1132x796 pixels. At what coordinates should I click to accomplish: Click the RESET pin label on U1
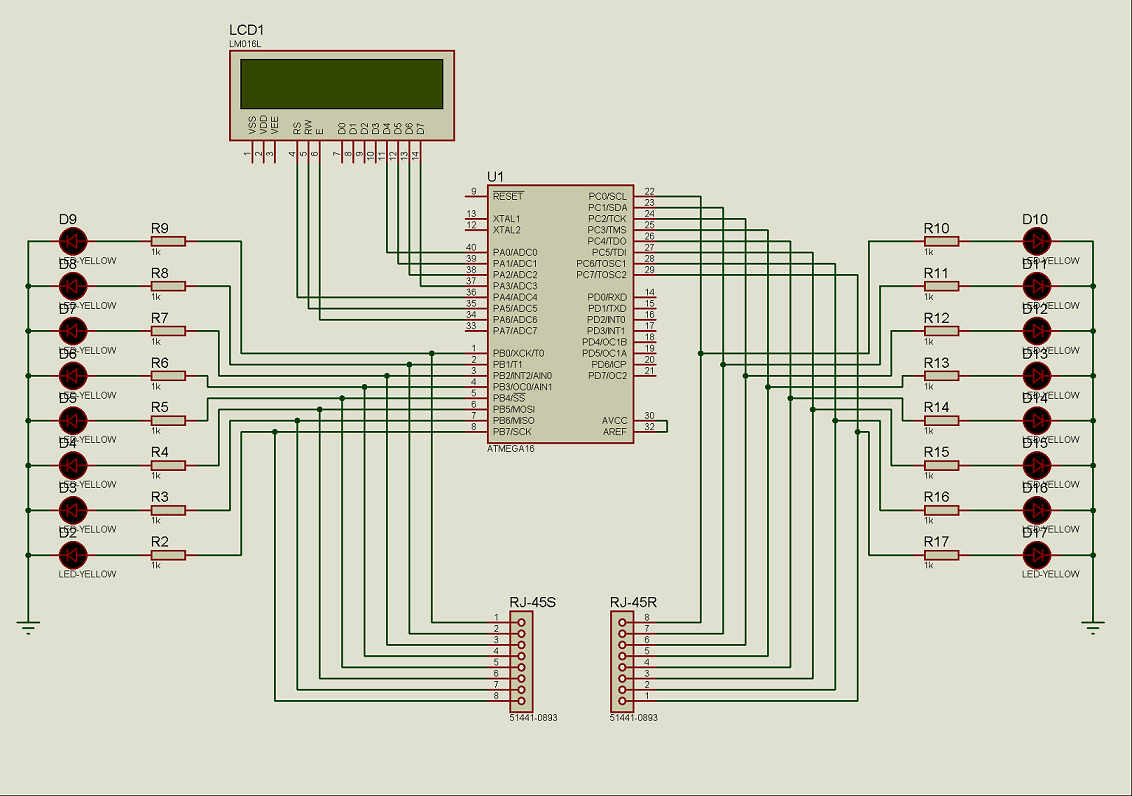pyautogui.click(x=508, y=196)
